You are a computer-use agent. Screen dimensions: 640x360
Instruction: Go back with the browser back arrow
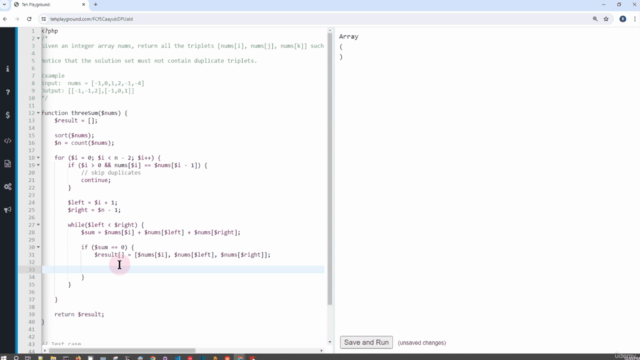pos(5,19)
